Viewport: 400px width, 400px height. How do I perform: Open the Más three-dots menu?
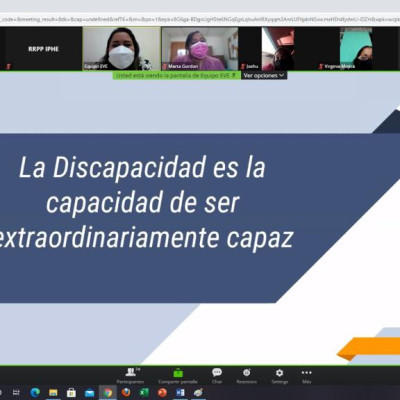tap(307, 376)
